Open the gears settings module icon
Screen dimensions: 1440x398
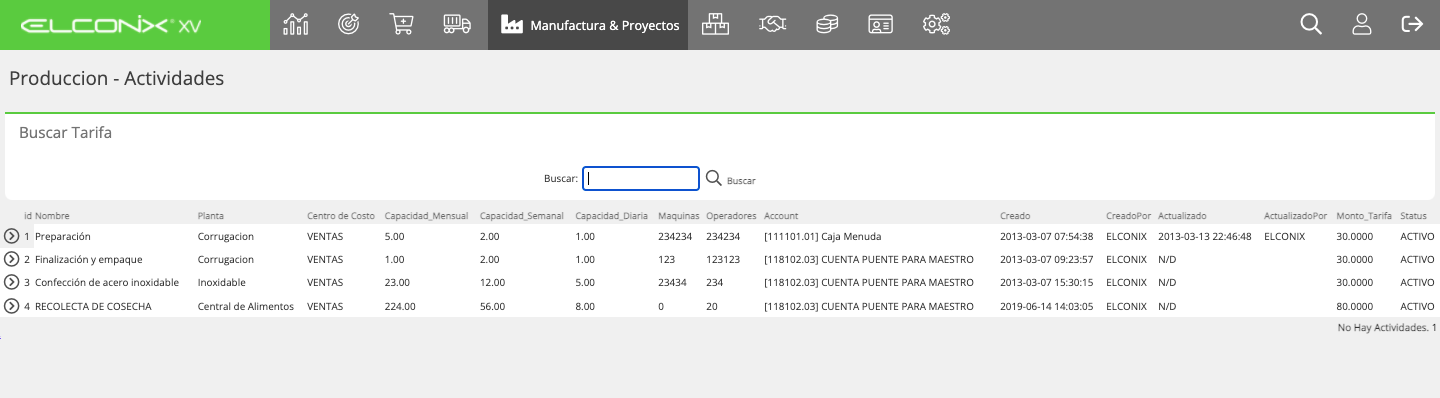936,25
